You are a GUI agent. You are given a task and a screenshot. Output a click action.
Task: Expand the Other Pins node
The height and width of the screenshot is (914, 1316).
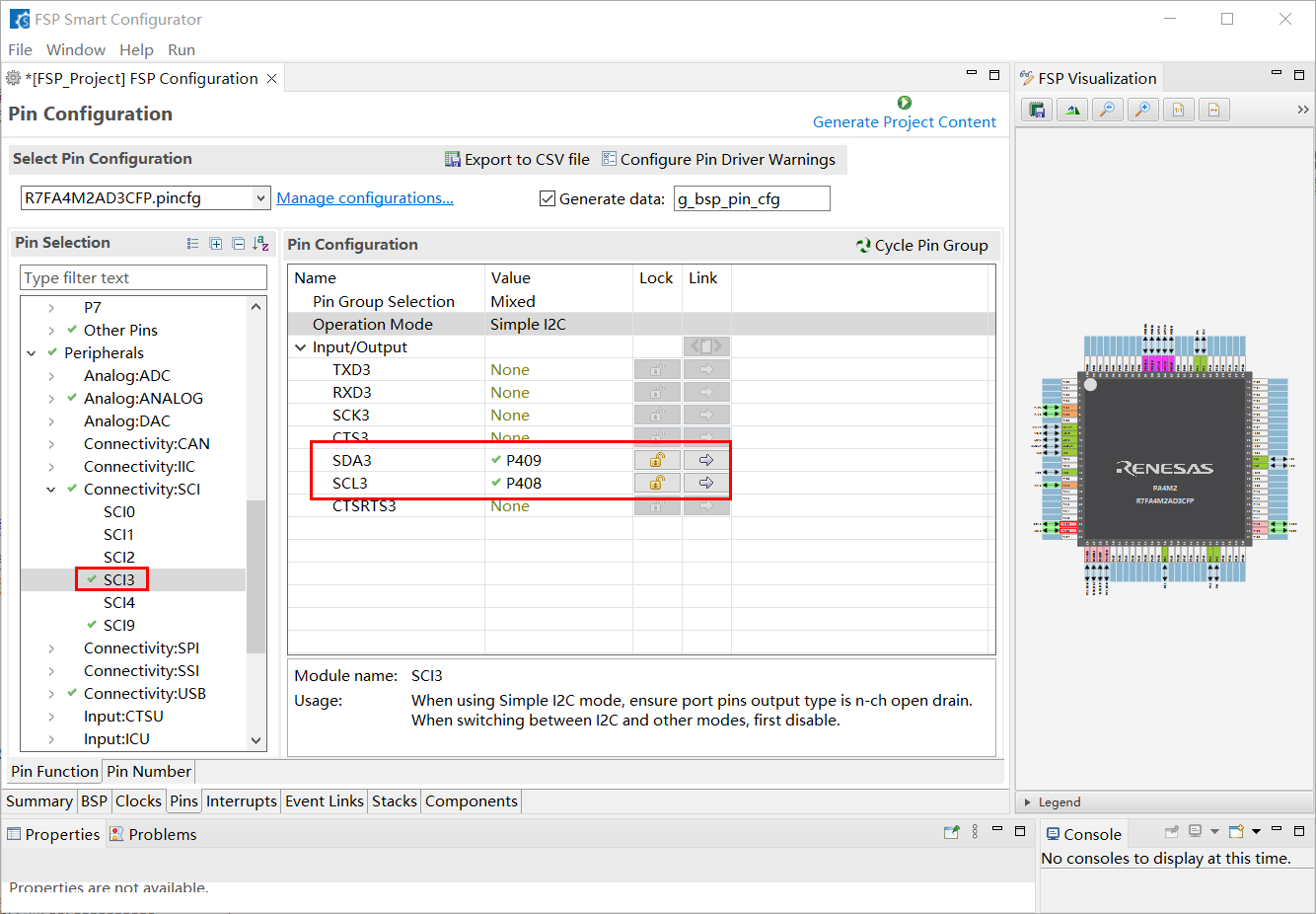pos(51,331)
